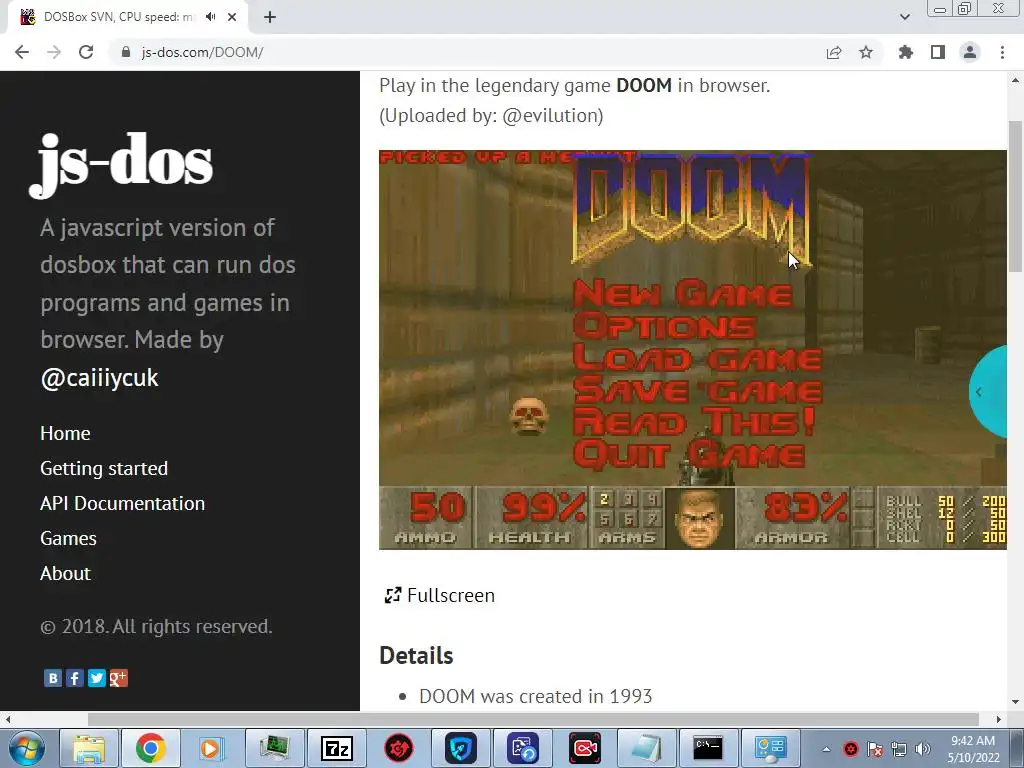Click the volume speaker tray icon
Screen dimensions: 1024x768
tap(923, 749)
